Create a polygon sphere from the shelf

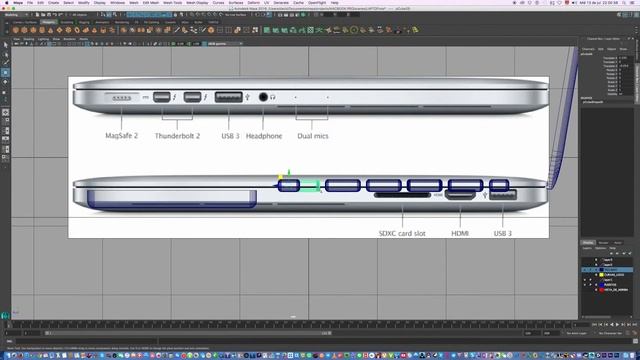pos(16,30)
